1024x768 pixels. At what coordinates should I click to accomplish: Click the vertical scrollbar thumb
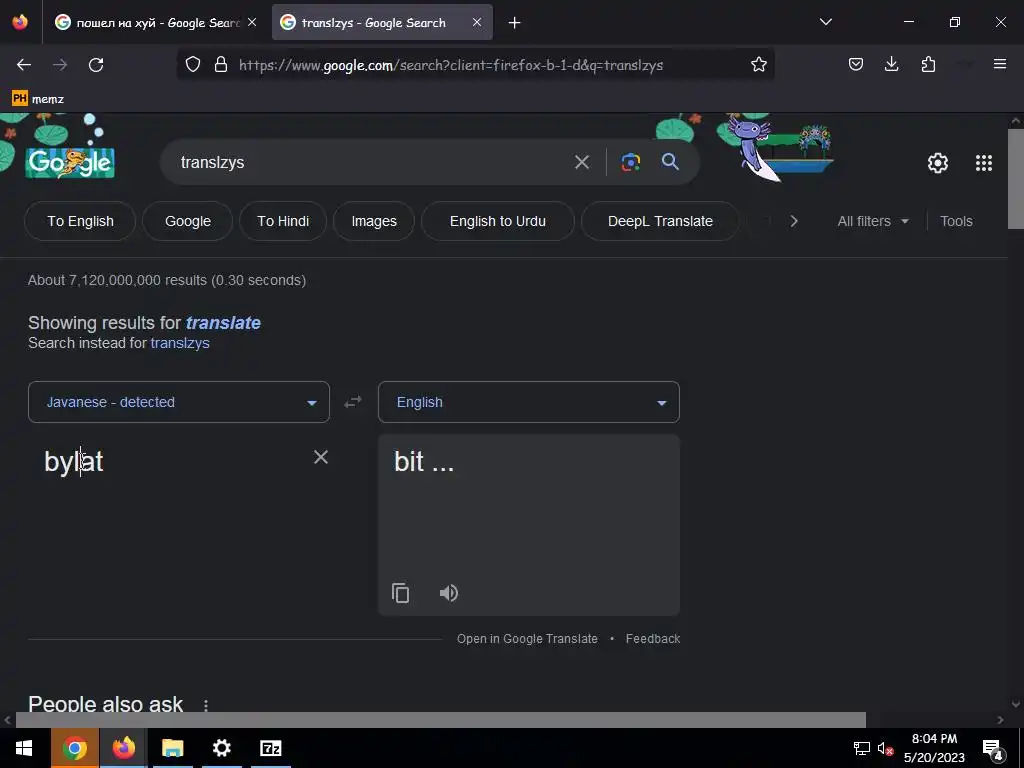(x=1016, y=179)
